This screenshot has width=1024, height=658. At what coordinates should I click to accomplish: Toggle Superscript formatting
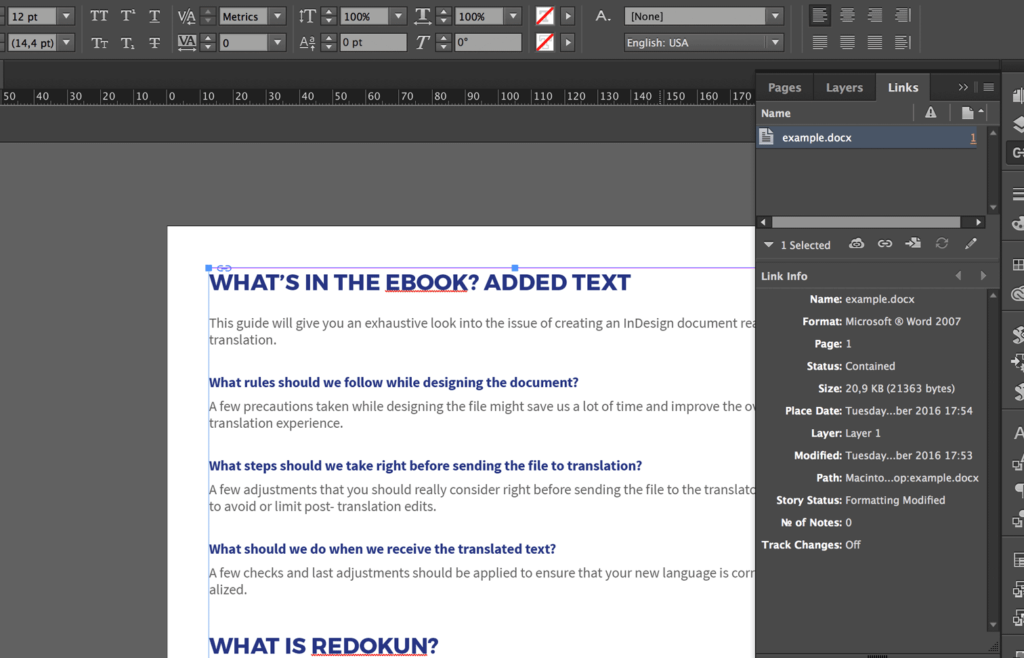127,16
